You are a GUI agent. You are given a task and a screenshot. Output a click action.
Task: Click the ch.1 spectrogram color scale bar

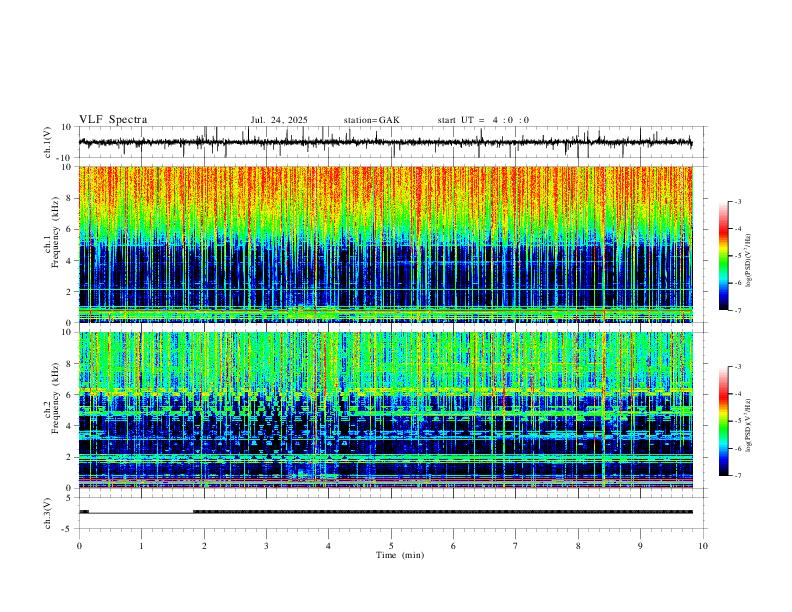coord(724,256)
